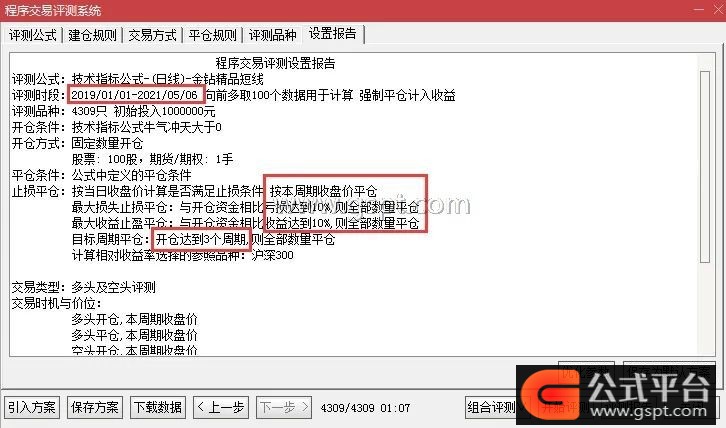Click the 保存方案 button
The image size is (726, 428).
(x=95, y=408)
